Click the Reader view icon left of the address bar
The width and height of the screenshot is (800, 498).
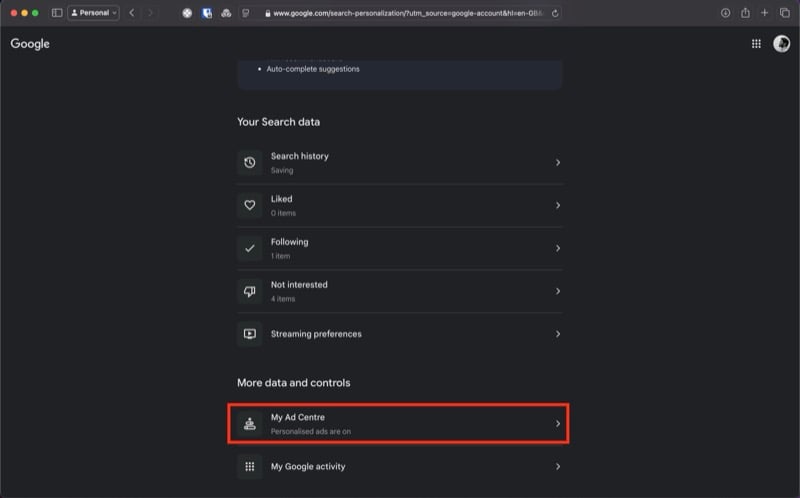click(245, 13)
